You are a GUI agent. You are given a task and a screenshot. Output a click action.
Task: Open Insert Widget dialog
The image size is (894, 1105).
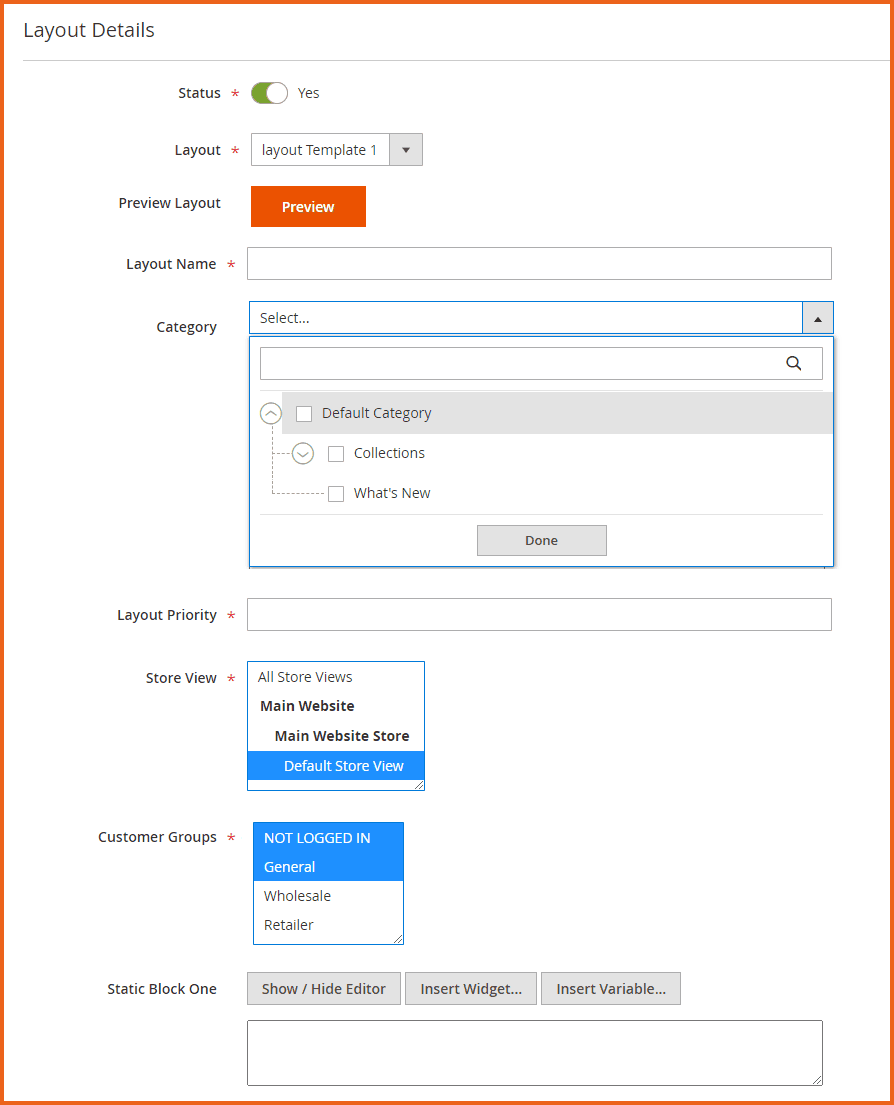point(471,989)
